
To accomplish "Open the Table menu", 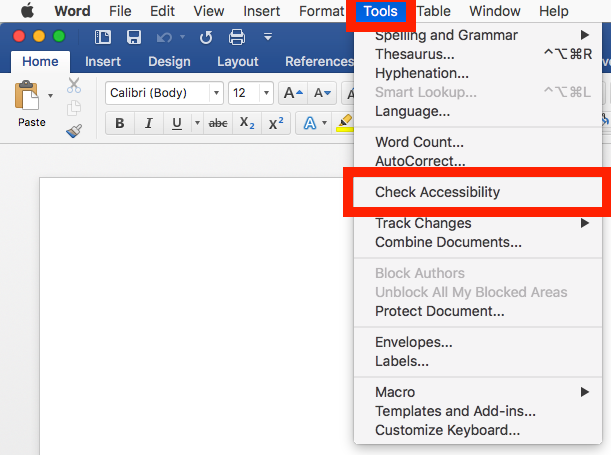I will 433,11.
